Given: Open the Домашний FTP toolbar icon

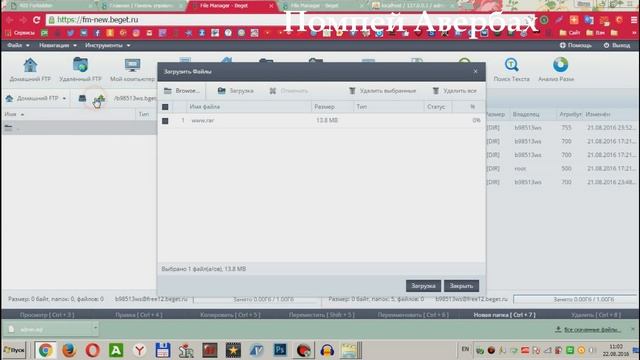Looking at the screenshot, I should point(30,70).
